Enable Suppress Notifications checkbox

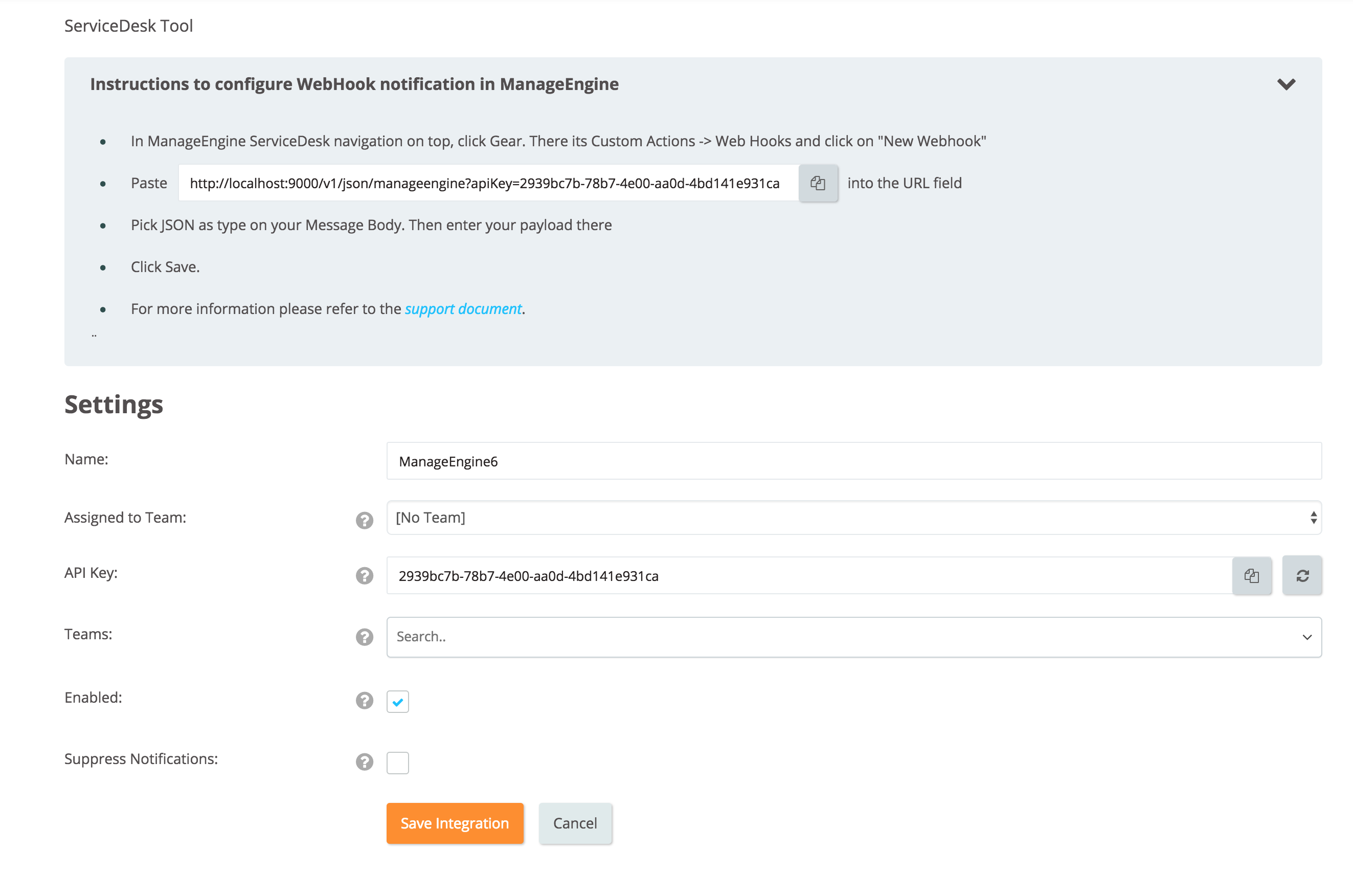[398, 763]
